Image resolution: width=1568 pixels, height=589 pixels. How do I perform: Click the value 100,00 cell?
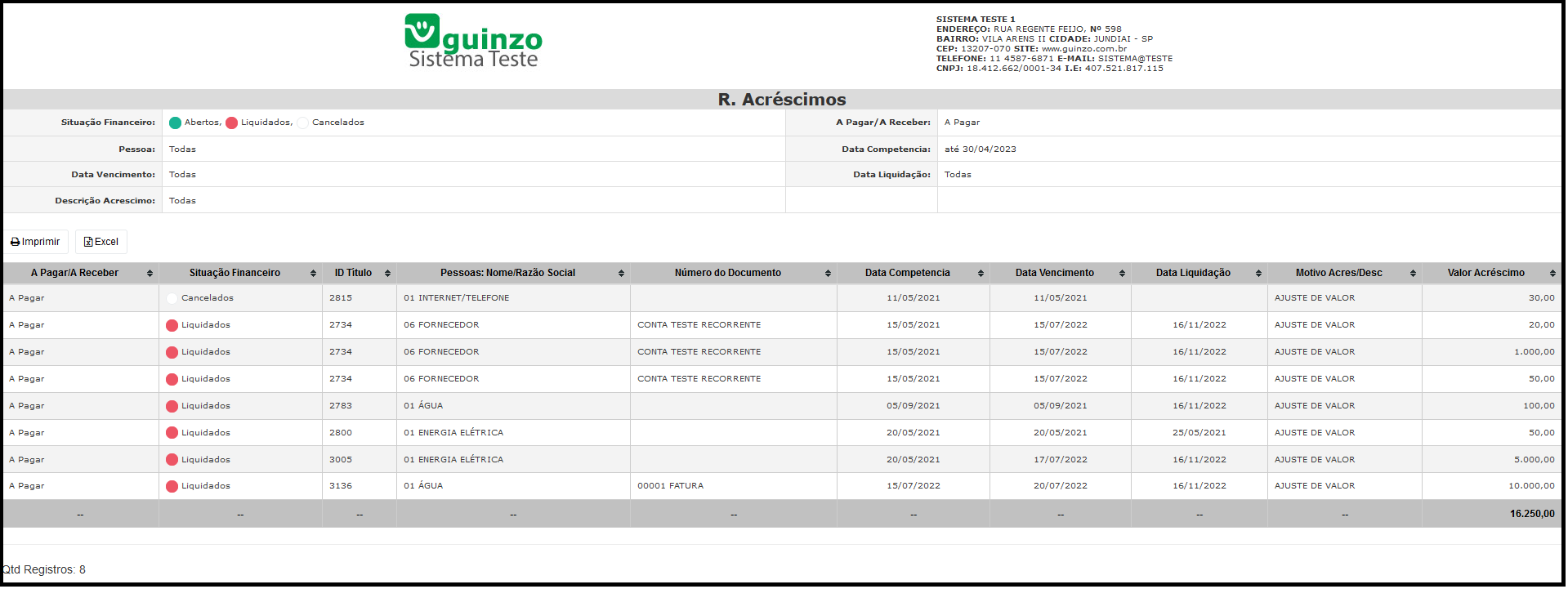[1491, 406]
